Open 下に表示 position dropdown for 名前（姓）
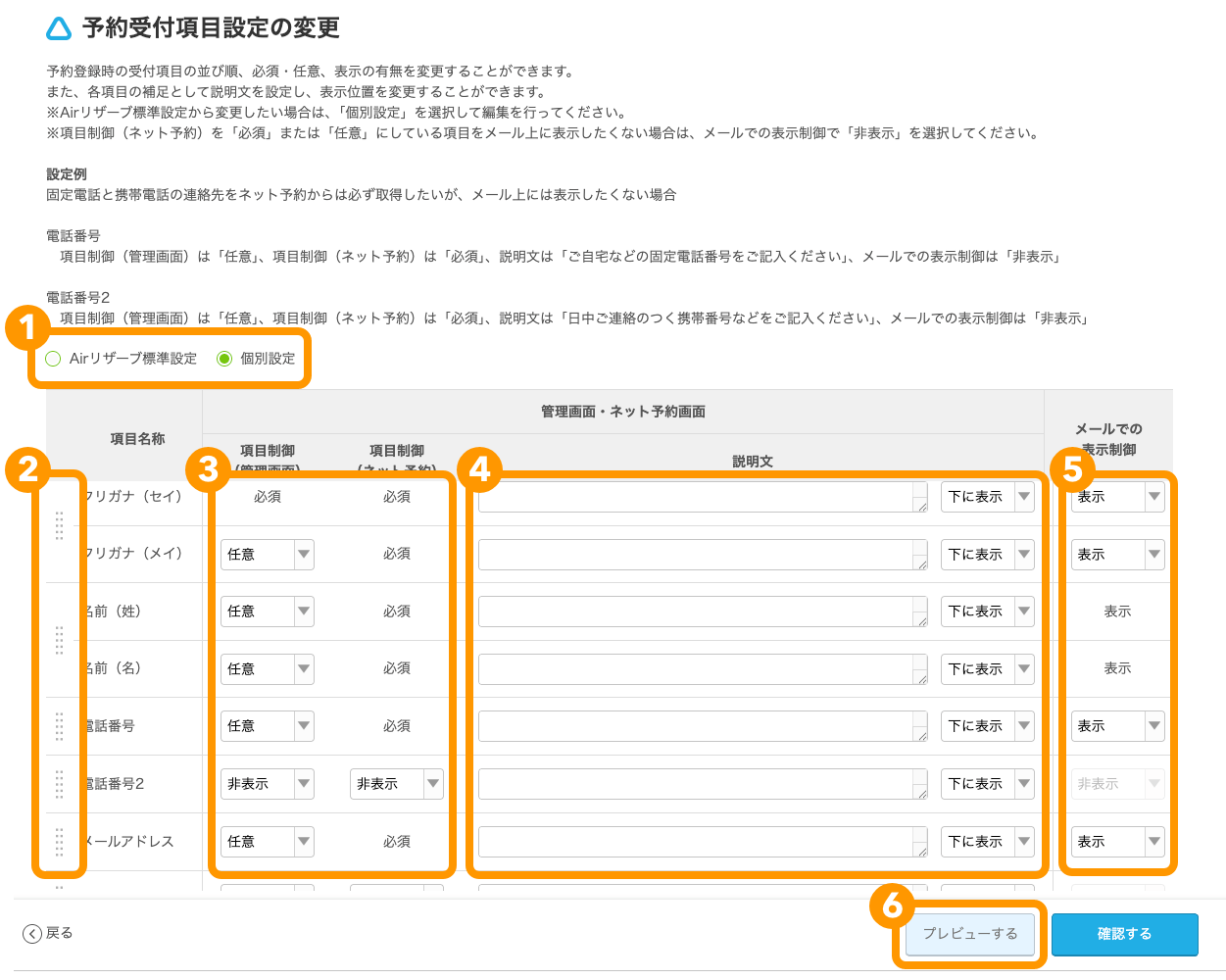Image resolution: width=1226 pixels, height=980 pixels. [988, 612]
